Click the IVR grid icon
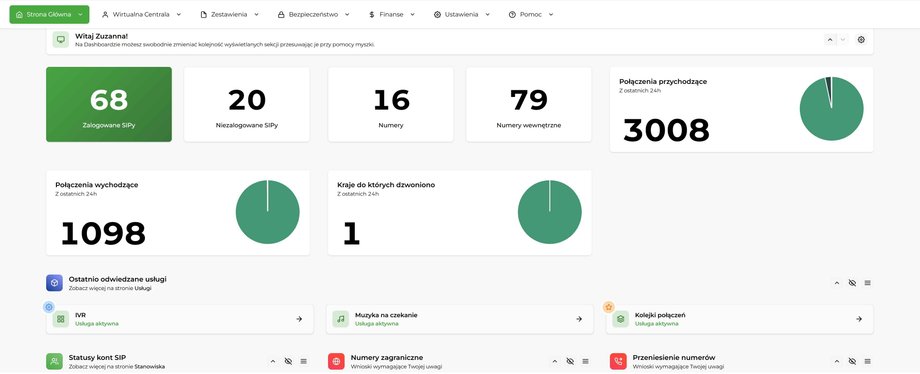The image size is (920, 374). (60, 319)
